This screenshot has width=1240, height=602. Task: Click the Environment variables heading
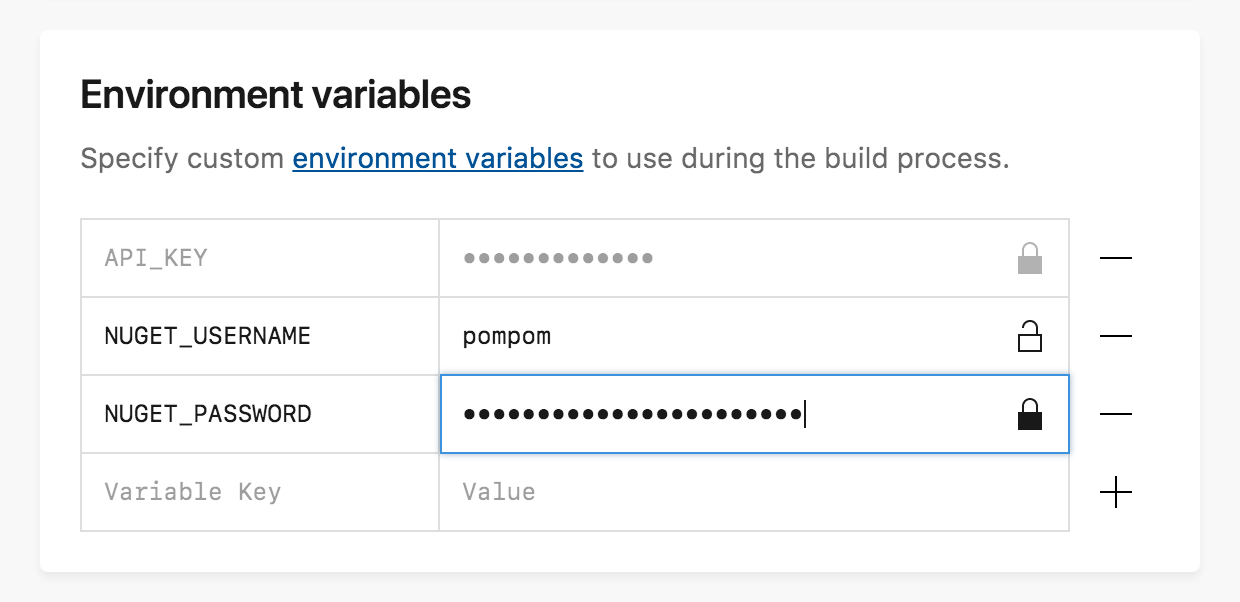(x=275, y=95)
